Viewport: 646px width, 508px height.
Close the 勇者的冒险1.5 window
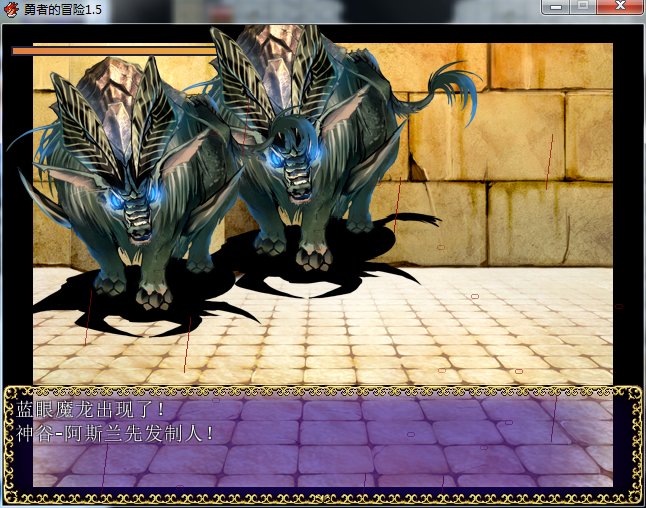(x=620, y=6)
